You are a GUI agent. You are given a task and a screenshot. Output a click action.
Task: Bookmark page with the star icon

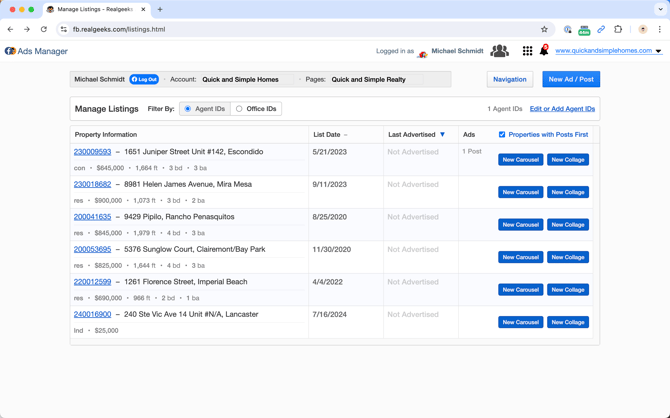coord(544,29)
